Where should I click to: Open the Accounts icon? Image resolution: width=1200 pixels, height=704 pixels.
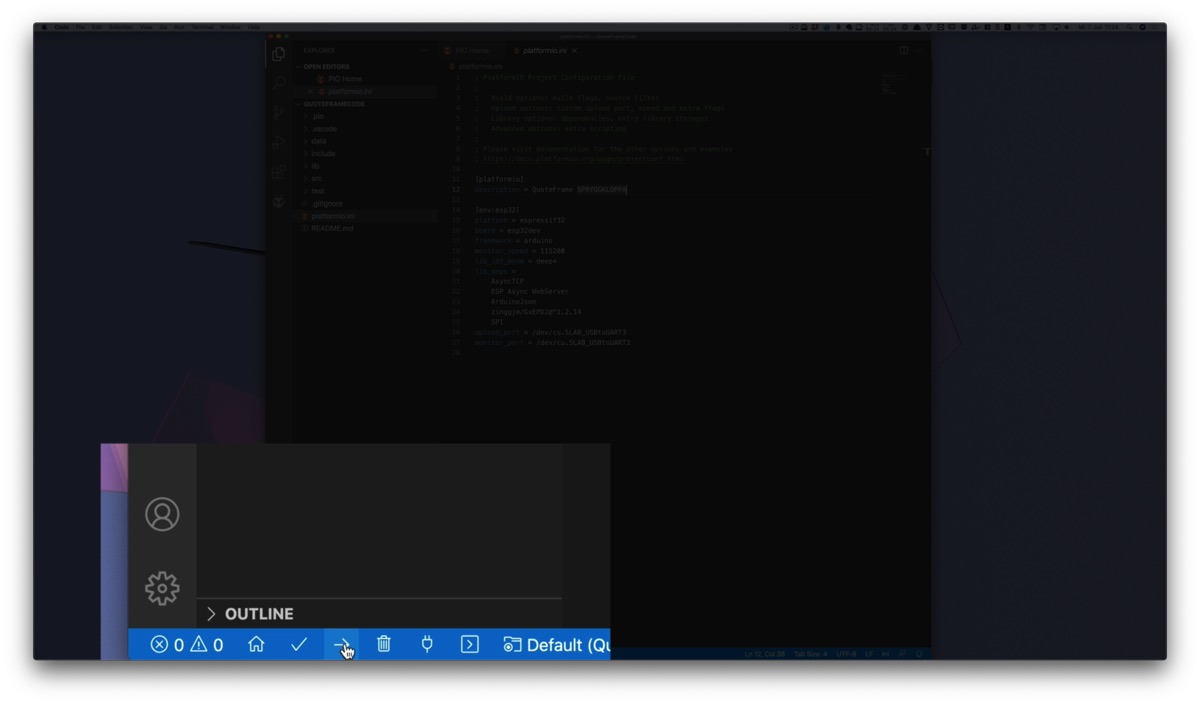click(x=162, y=514)
